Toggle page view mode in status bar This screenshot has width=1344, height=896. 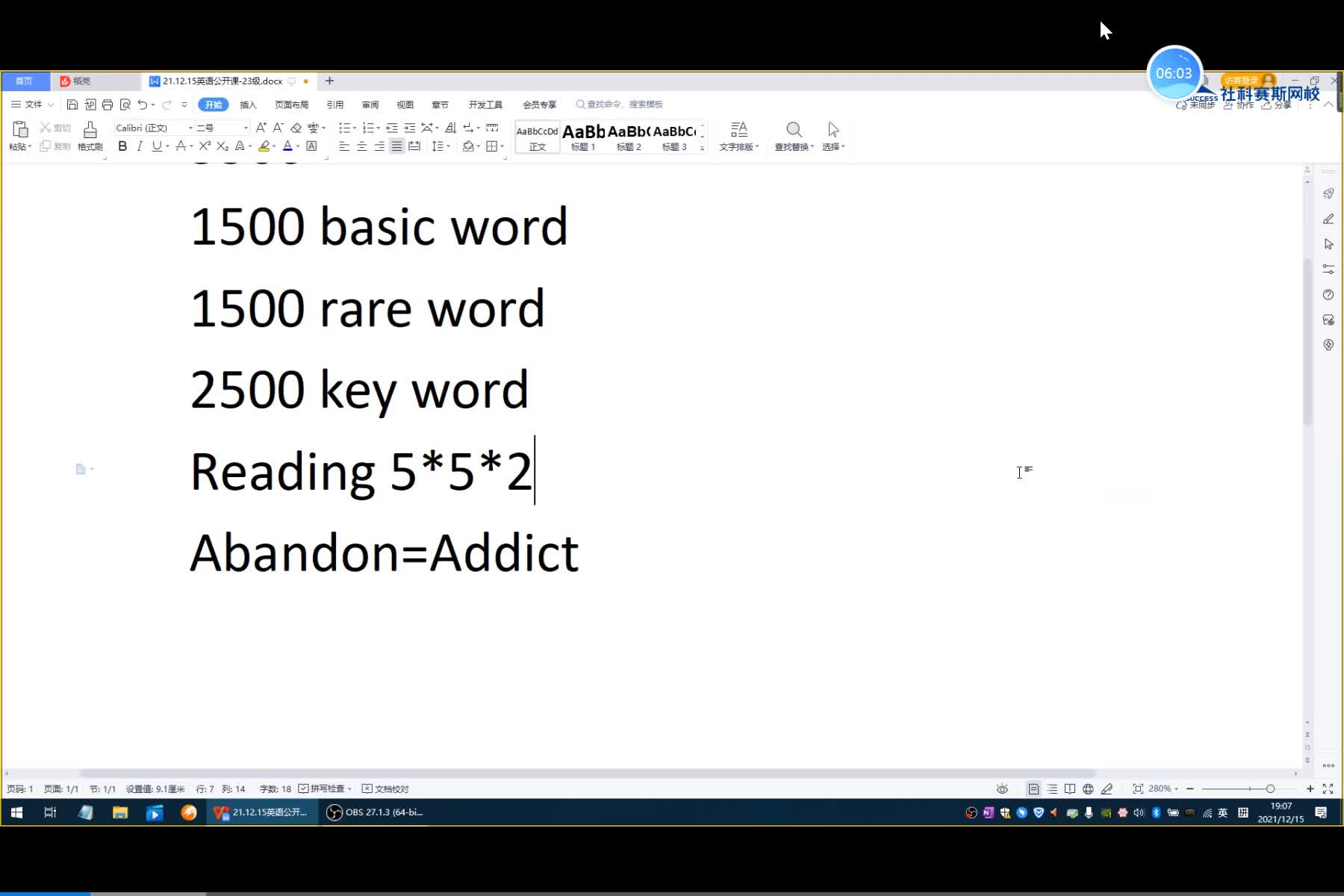coord(1033,788)
